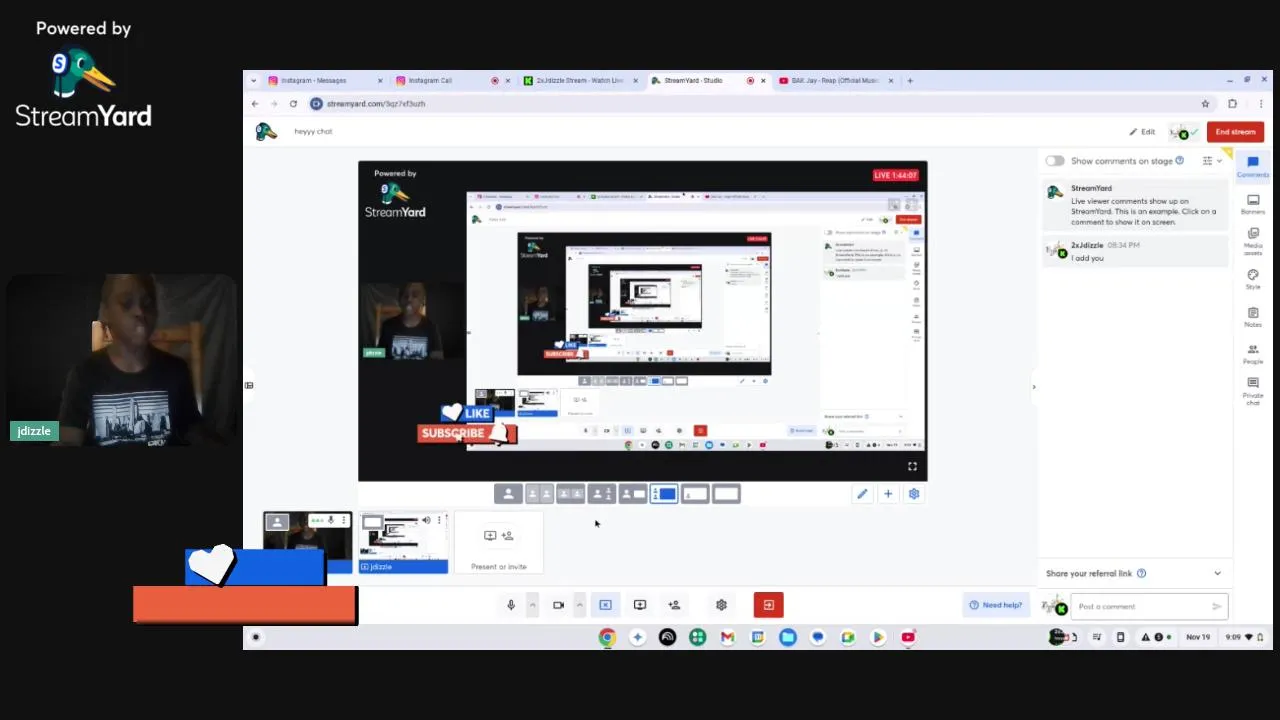Screen dimensions: 1280x720
Task: Open the Notes panel
Action: tap(1253, 317)
